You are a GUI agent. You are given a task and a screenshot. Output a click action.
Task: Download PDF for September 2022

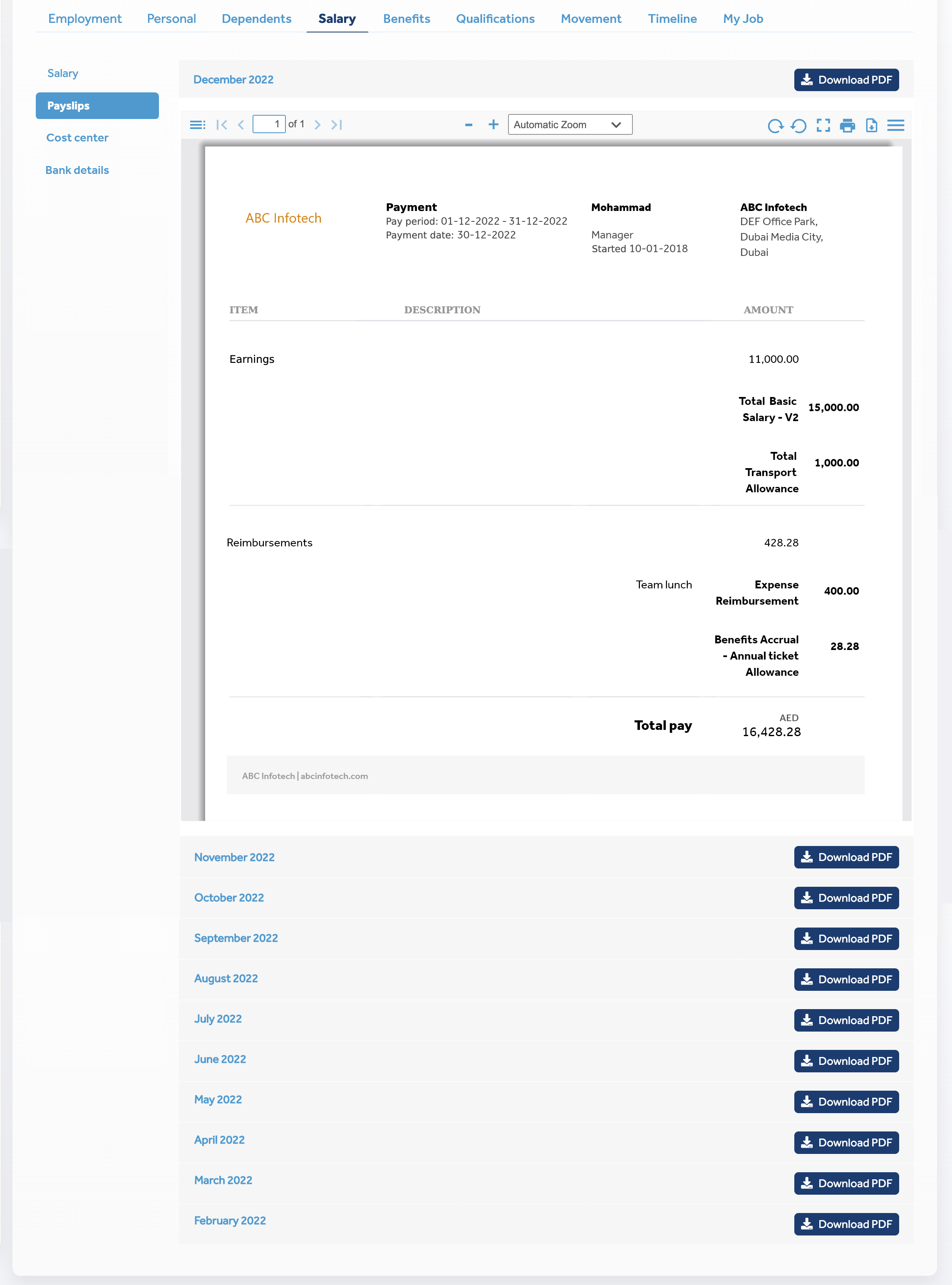point(846,939)
